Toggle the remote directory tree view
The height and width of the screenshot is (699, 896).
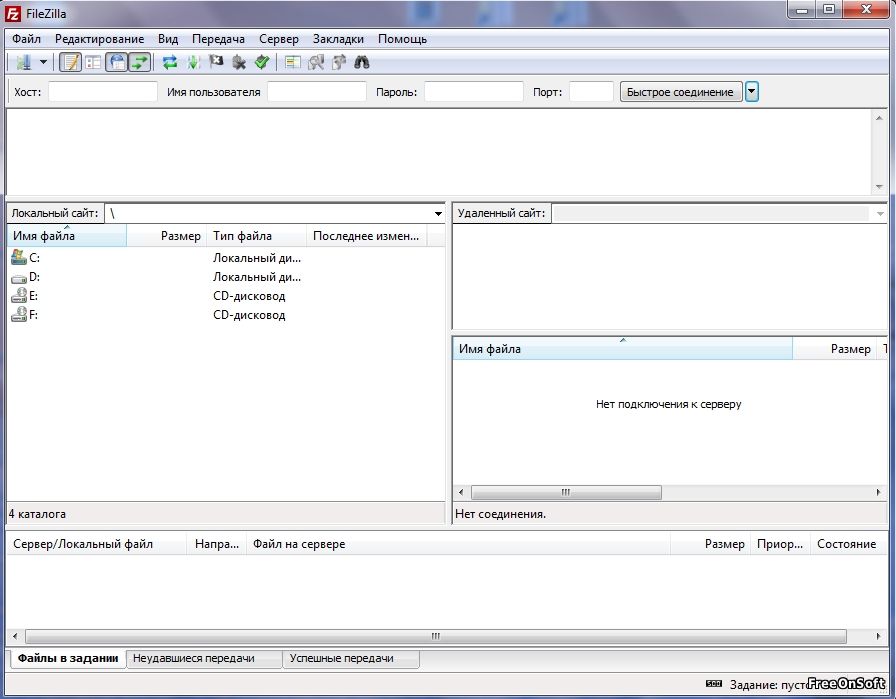pos(117,62)
